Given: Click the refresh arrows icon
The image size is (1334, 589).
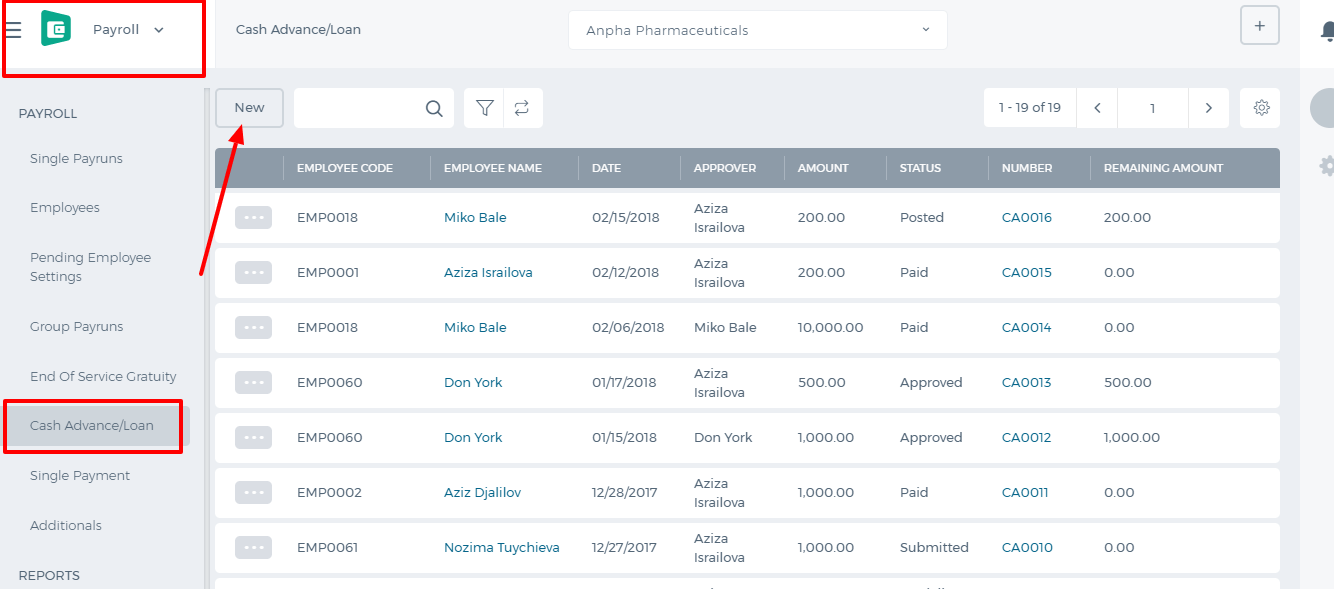Looking at the screenshot, I should pyautogui.click(x=522, y=108).
